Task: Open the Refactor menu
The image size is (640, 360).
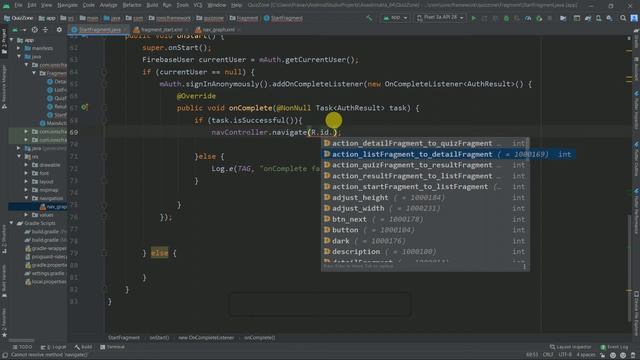Action: 132,5
